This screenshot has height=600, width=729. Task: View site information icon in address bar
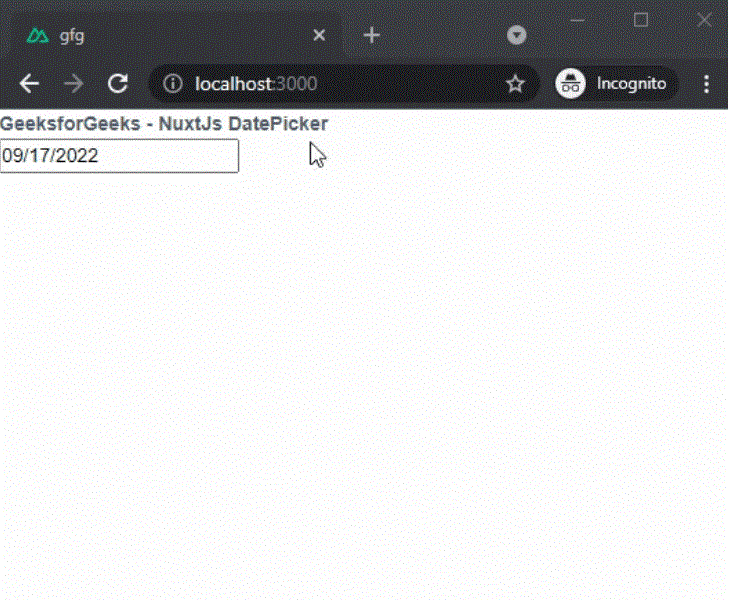pyautogui.click(x=173, y=84)
